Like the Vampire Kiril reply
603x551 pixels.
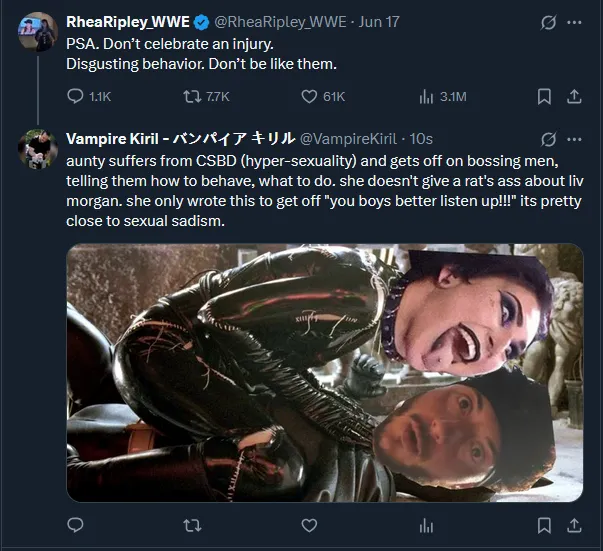click(x=310, y=524)
